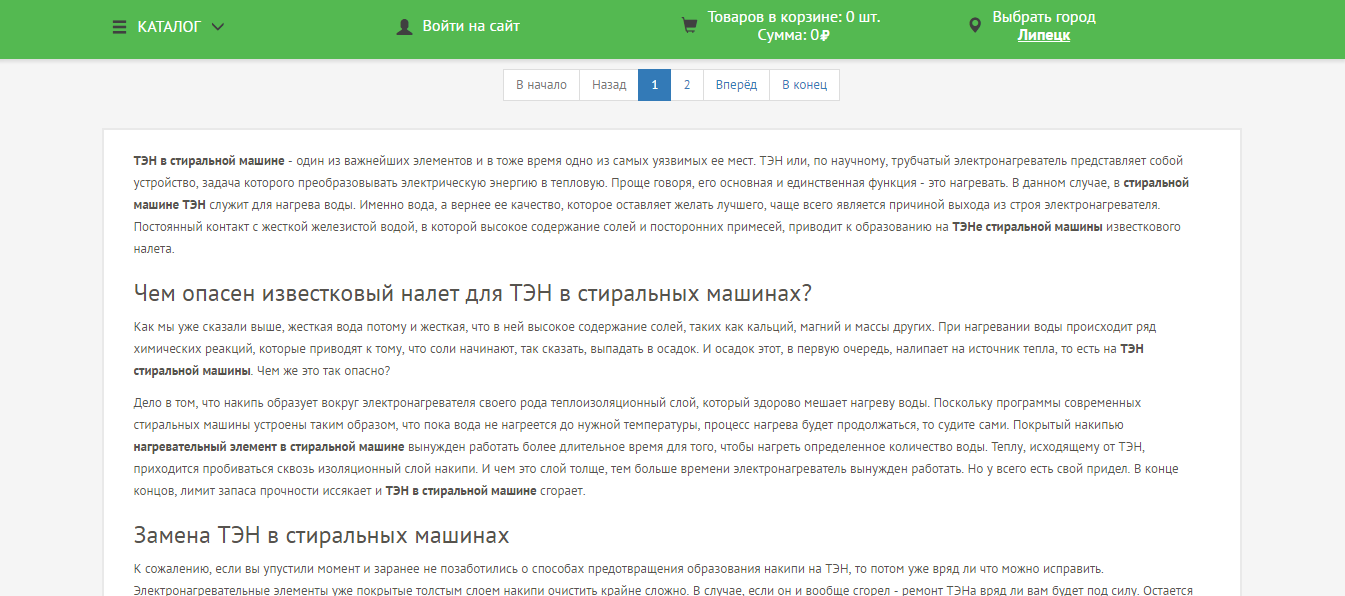Go to first page with В начало button
Viewport: 1345px width, 596px height.
coord(540,84)
